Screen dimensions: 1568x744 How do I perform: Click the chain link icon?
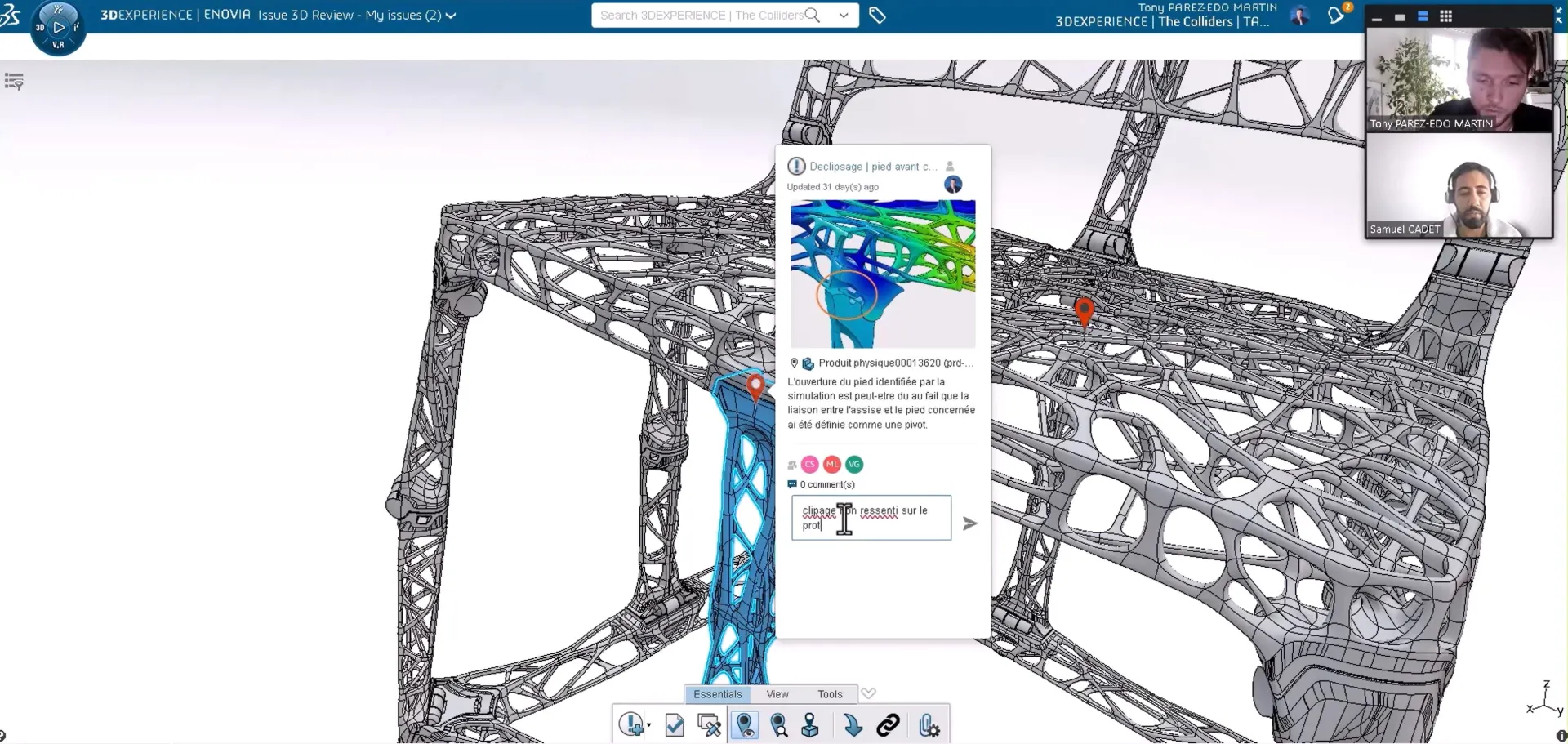pyautogui.click(x=888, y=725)
